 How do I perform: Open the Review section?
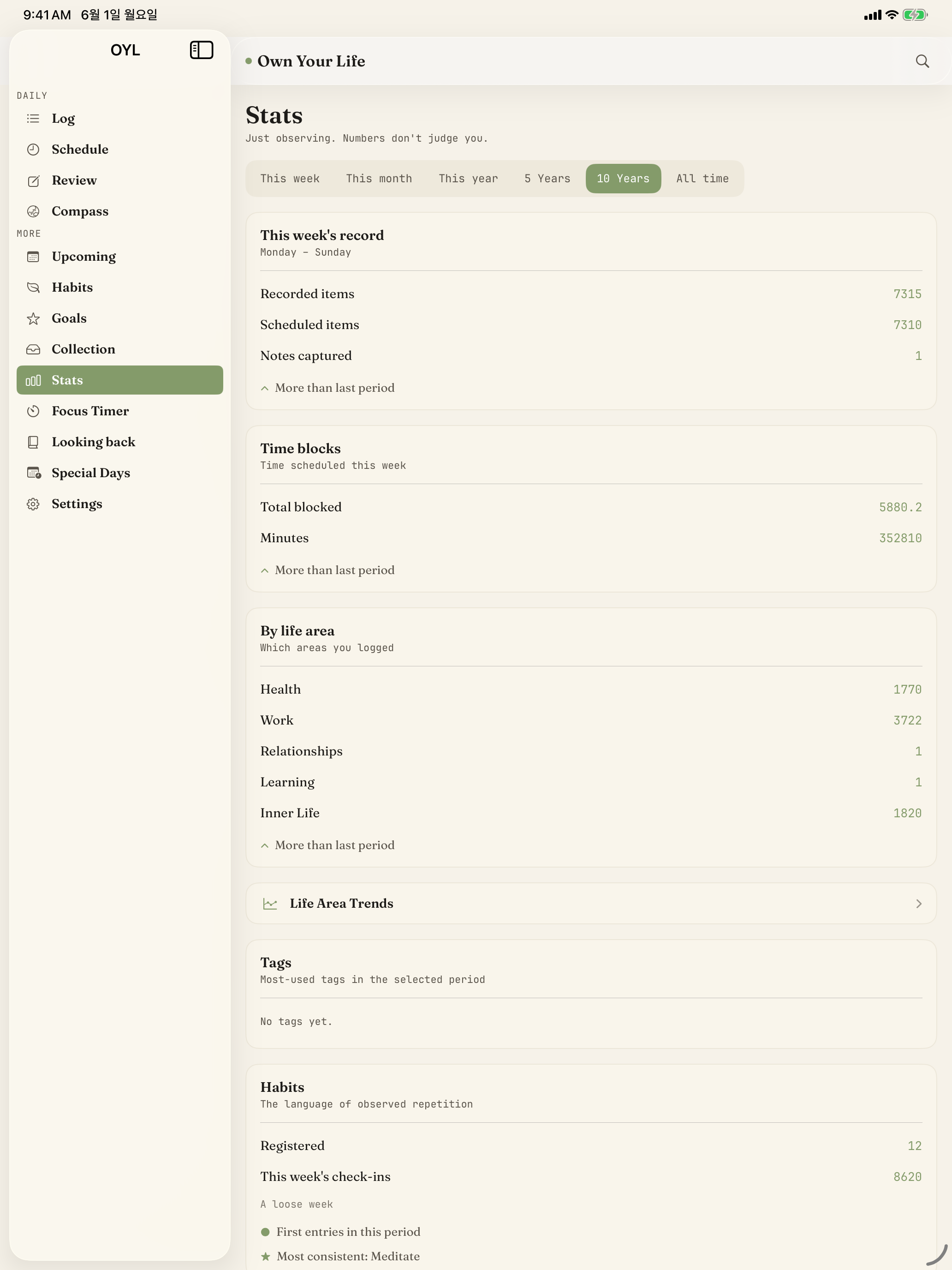point(119,180)
